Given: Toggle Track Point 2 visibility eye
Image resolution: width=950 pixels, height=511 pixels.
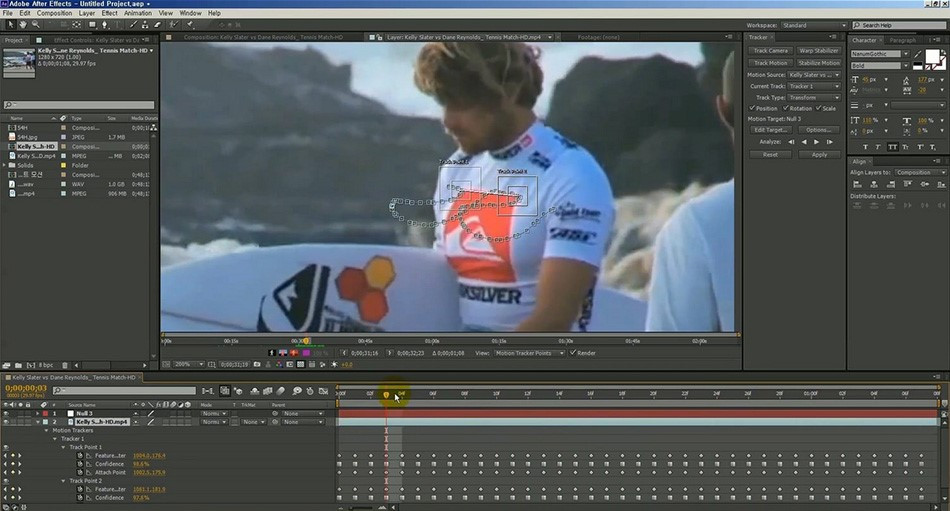Looking at the screenshot, I should pos(6,481).
